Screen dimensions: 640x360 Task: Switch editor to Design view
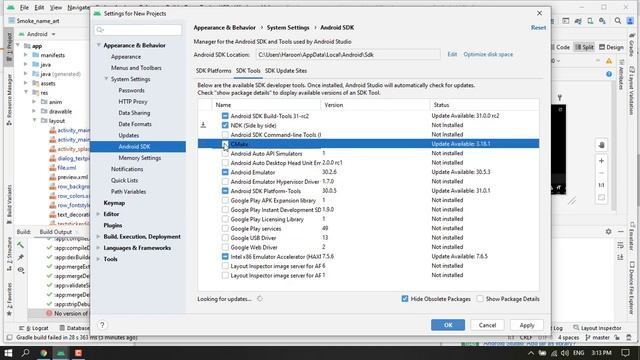click(x=611, y=47)
